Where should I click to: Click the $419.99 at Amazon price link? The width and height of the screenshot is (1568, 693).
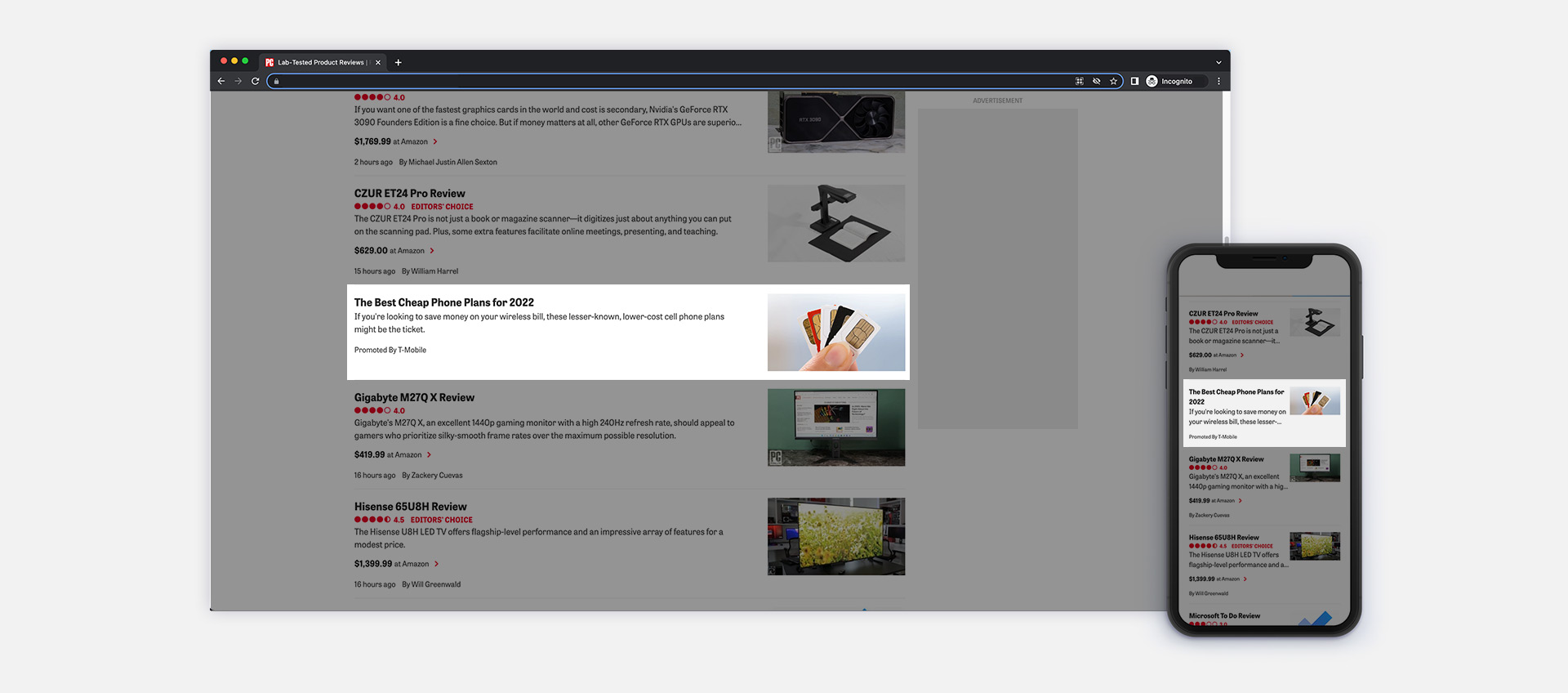388,454
